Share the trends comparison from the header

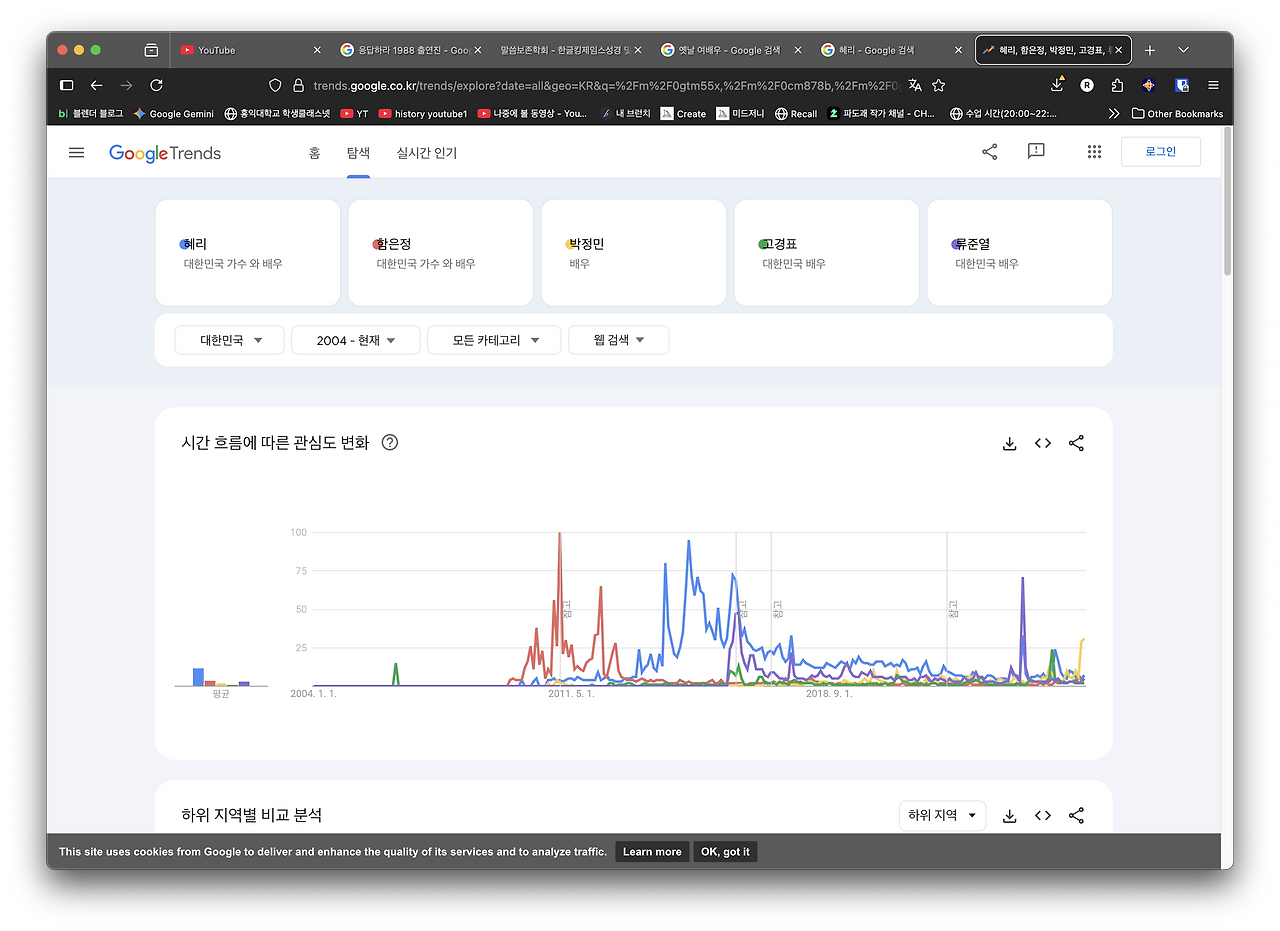pyautogui.click(x=989, y=151)
